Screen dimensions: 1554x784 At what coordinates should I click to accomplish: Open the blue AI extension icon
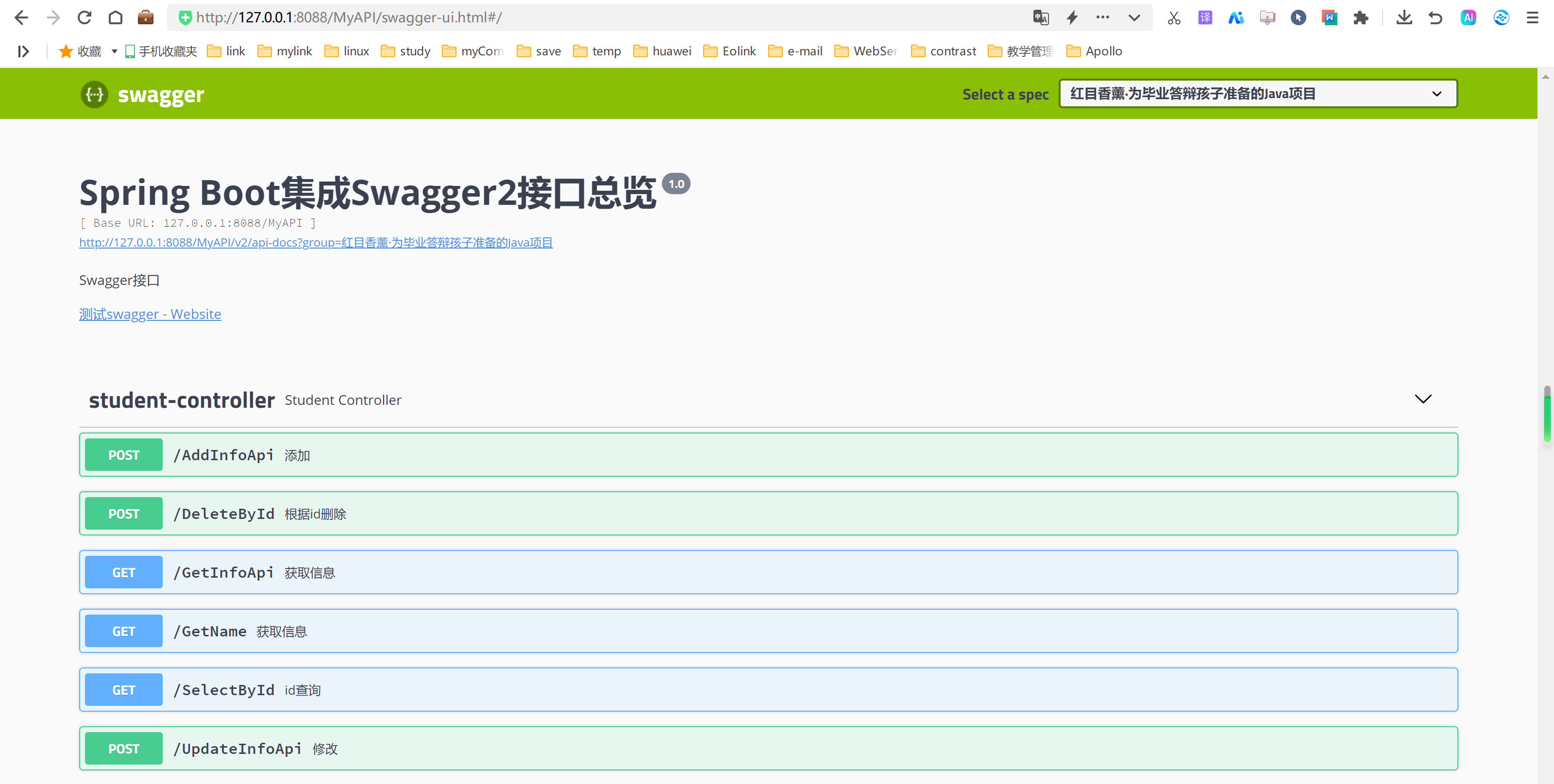[1236, 17]
